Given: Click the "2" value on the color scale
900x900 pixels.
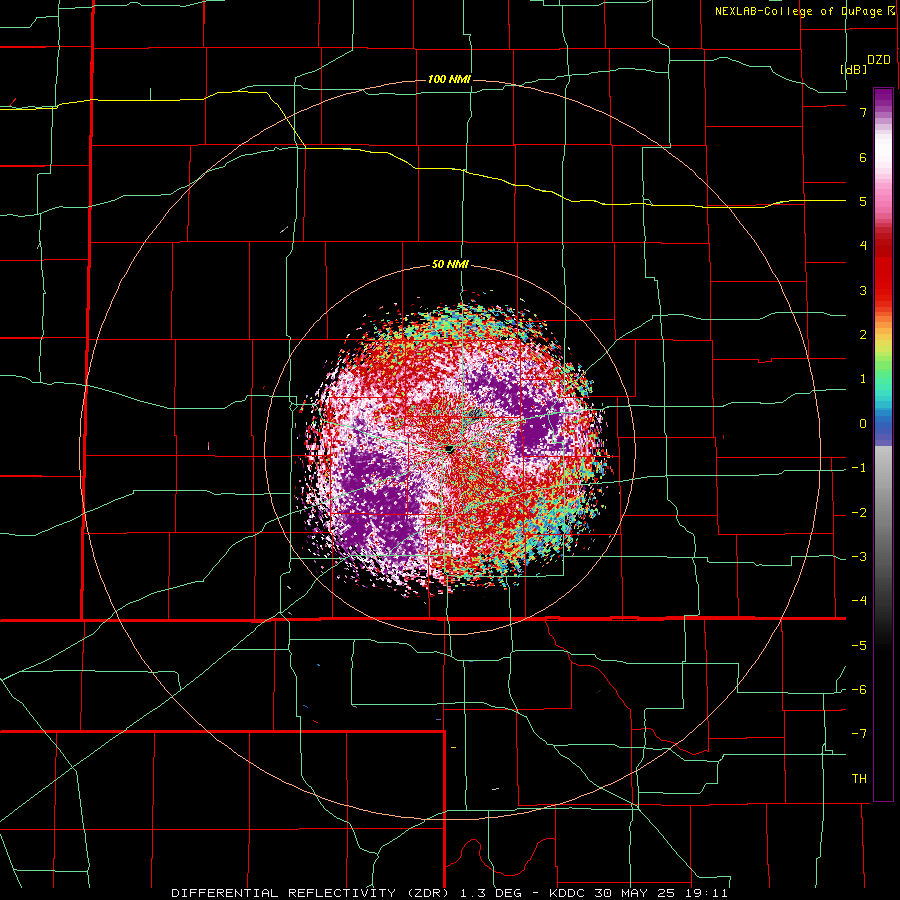Looking at the screenshot, I should [x=863, y=335].
